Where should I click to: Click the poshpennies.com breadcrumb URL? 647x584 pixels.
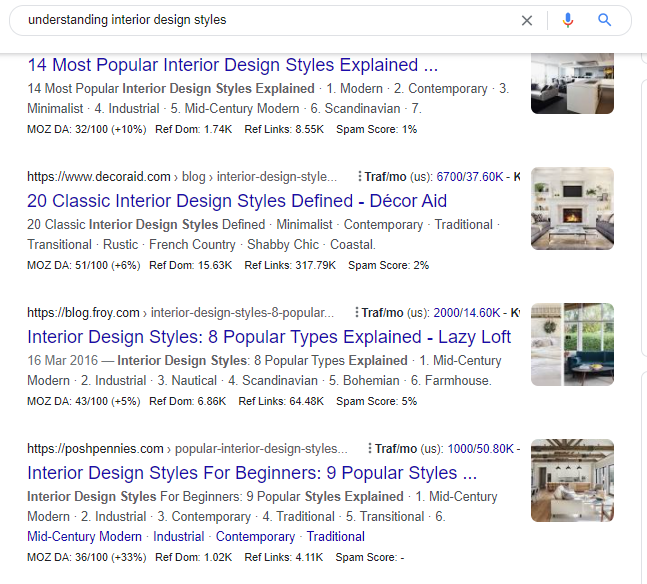[x=187, y=448]
